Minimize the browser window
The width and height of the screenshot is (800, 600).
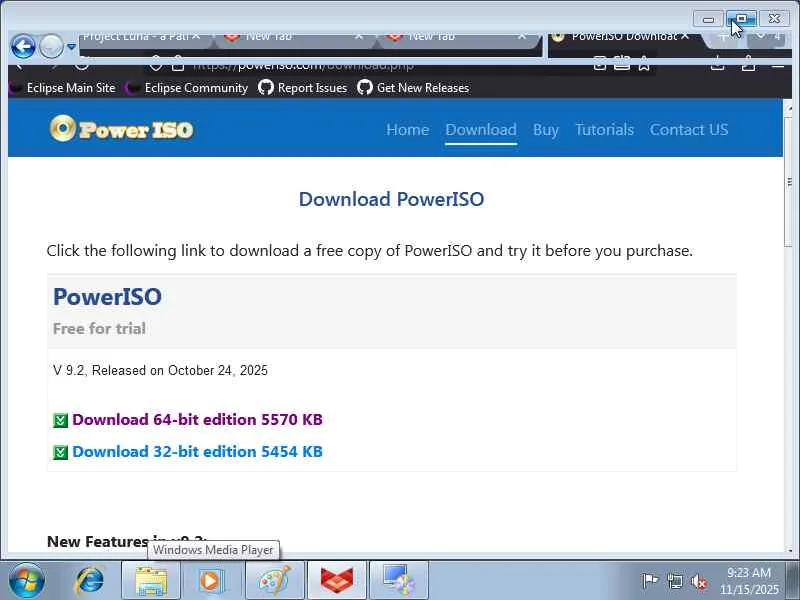click(x=708, y=19)
